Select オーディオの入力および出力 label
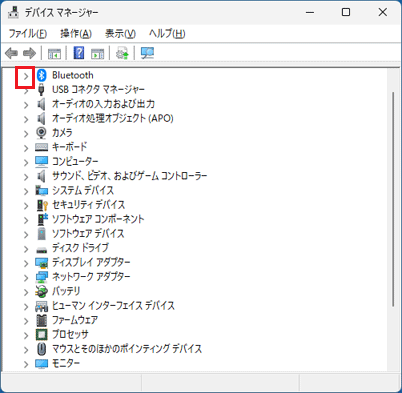Viewport: 402px width, 393px height. [103, 104]
